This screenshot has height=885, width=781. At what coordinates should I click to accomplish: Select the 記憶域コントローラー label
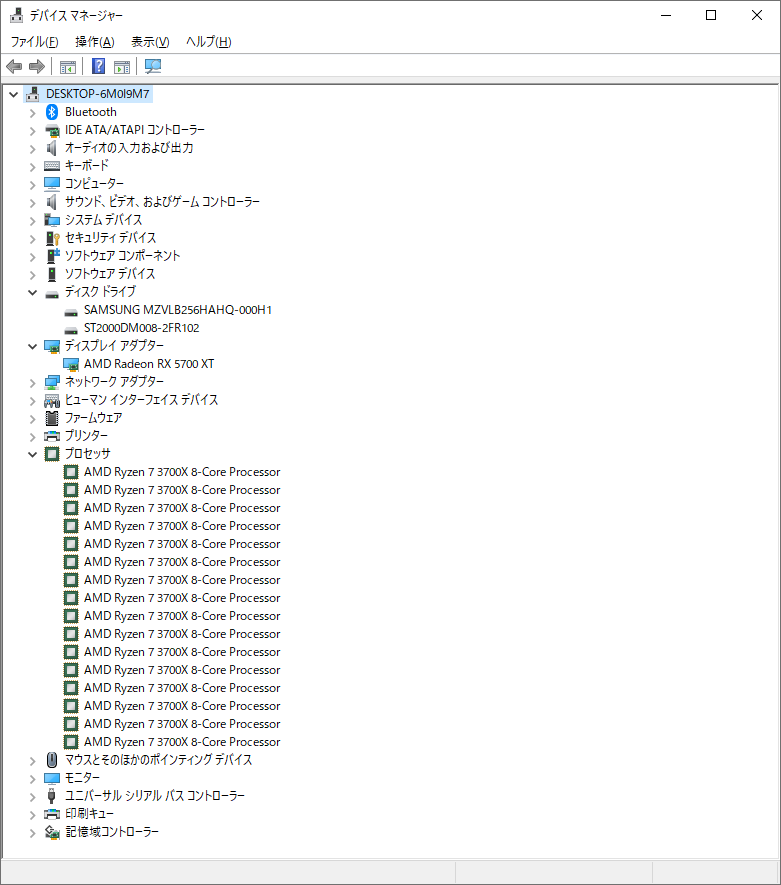point(112,832)
